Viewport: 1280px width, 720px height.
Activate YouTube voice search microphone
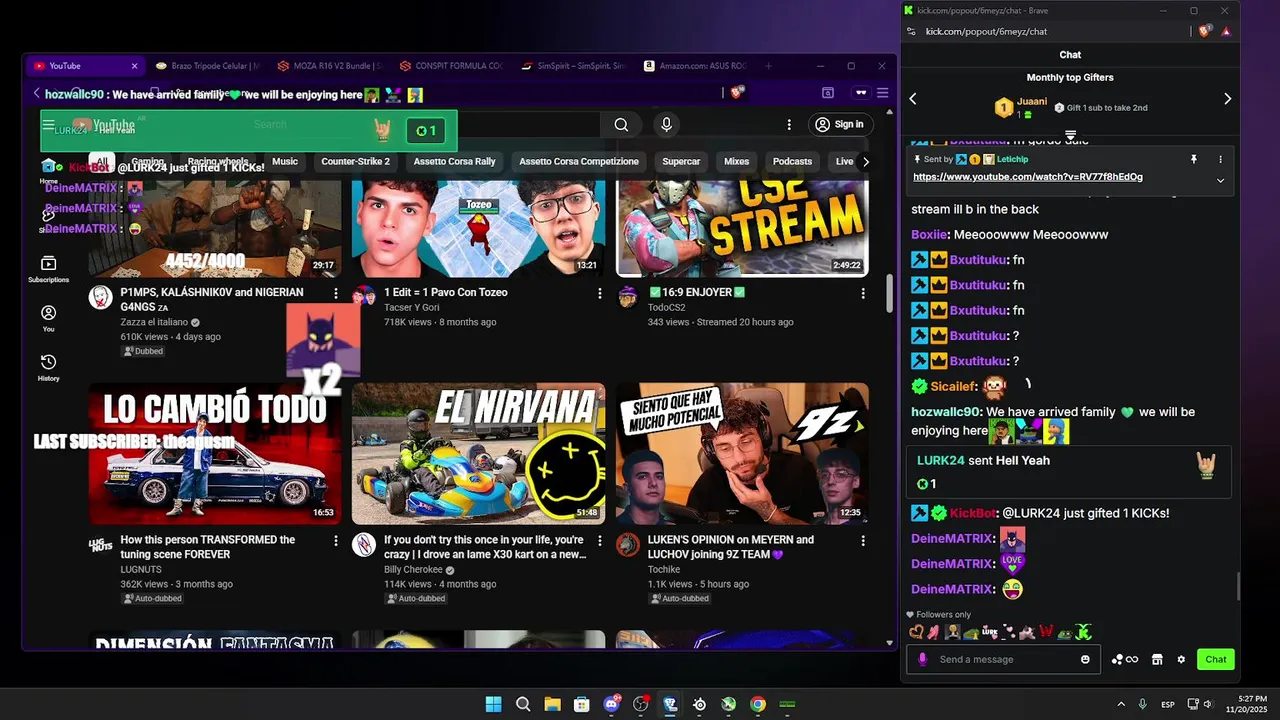[x=666, y=124]
